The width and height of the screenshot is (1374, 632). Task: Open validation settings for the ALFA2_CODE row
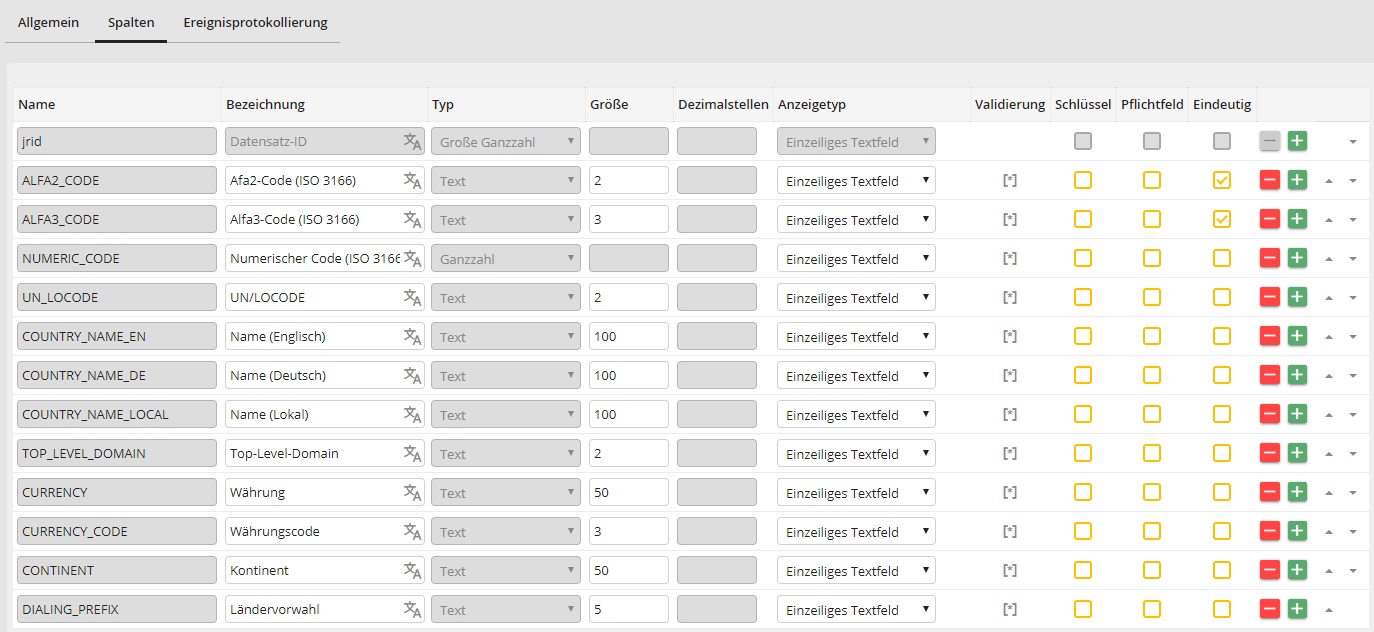(x=1010, y=180)
